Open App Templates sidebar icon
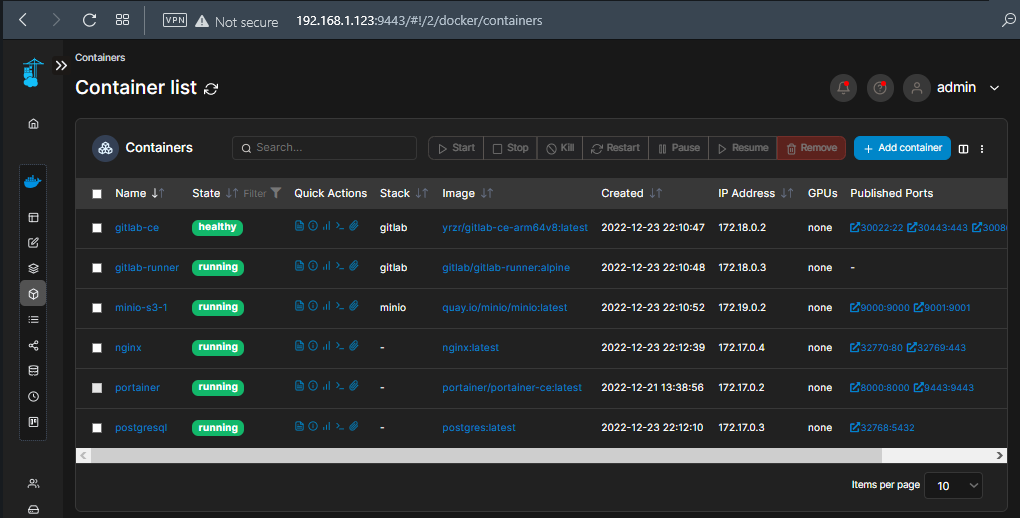 pos(33,243)
